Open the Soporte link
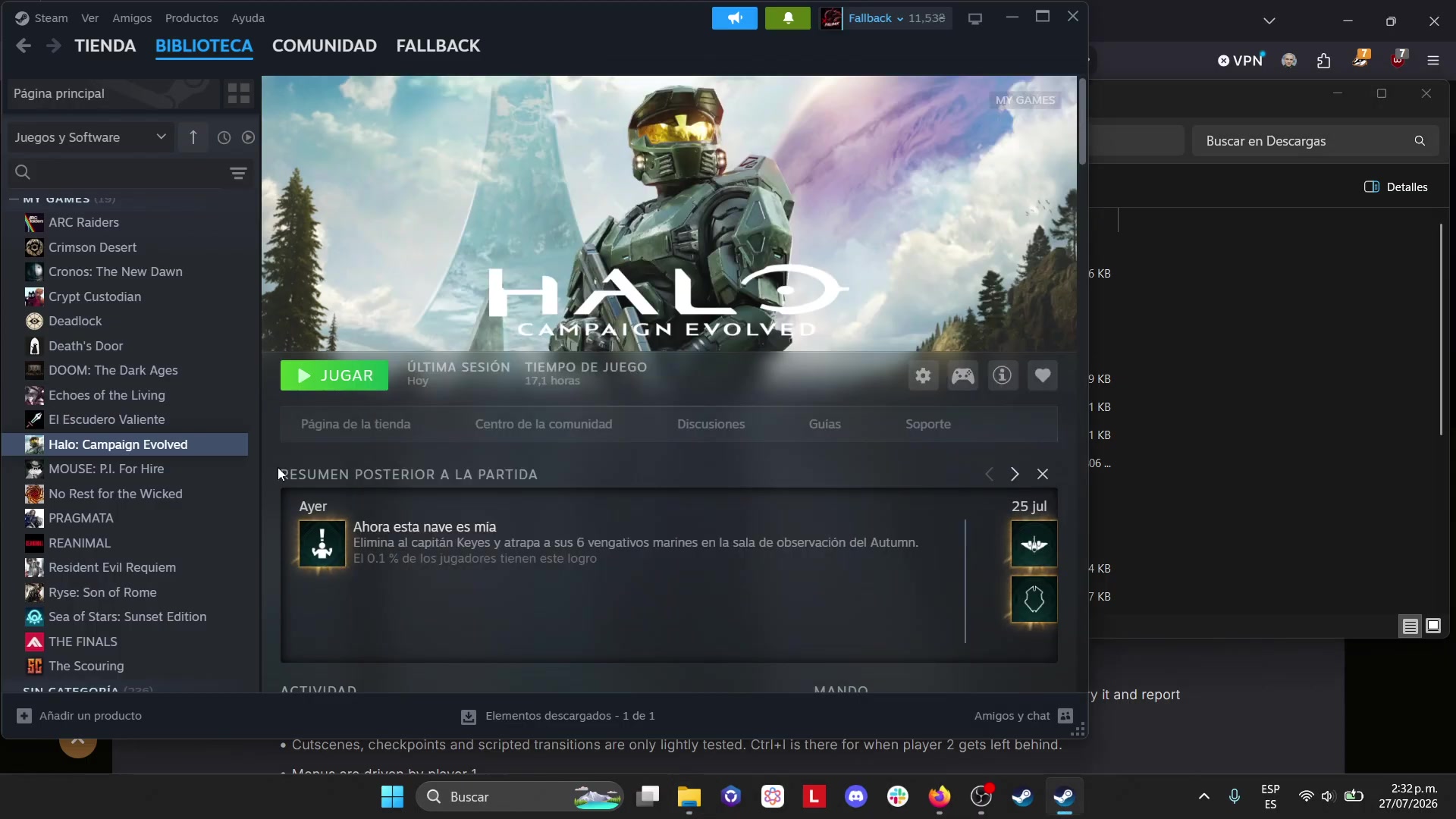Screen dimensions: 1456x819 [x=928, y=424]
